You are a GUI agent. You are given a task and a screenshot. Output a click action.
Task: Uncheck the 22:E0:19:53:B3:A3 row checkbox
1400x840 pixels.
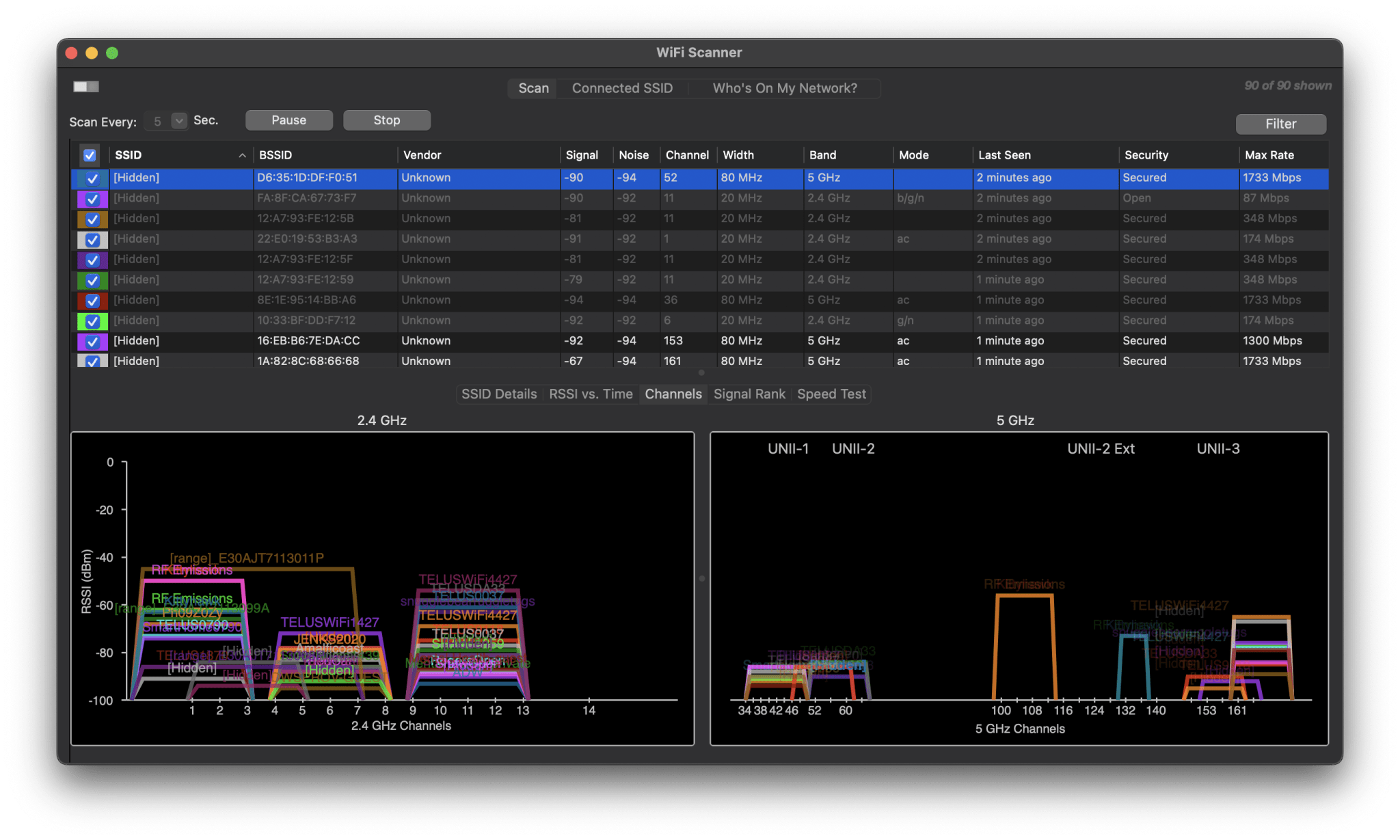tap(92, 240)
